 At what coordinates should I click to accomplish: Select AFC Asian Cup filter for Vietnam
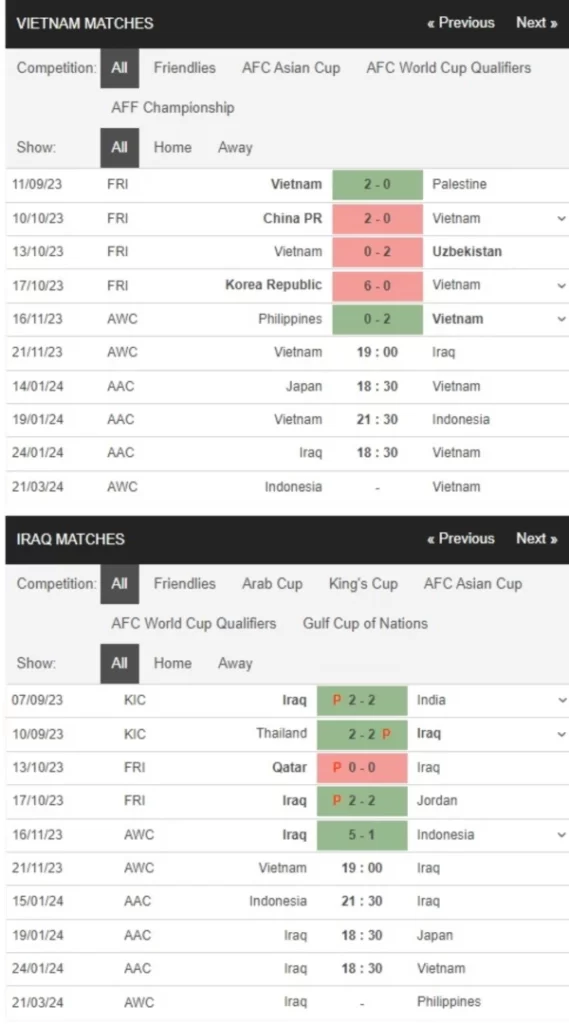click(x=291, y=68)
